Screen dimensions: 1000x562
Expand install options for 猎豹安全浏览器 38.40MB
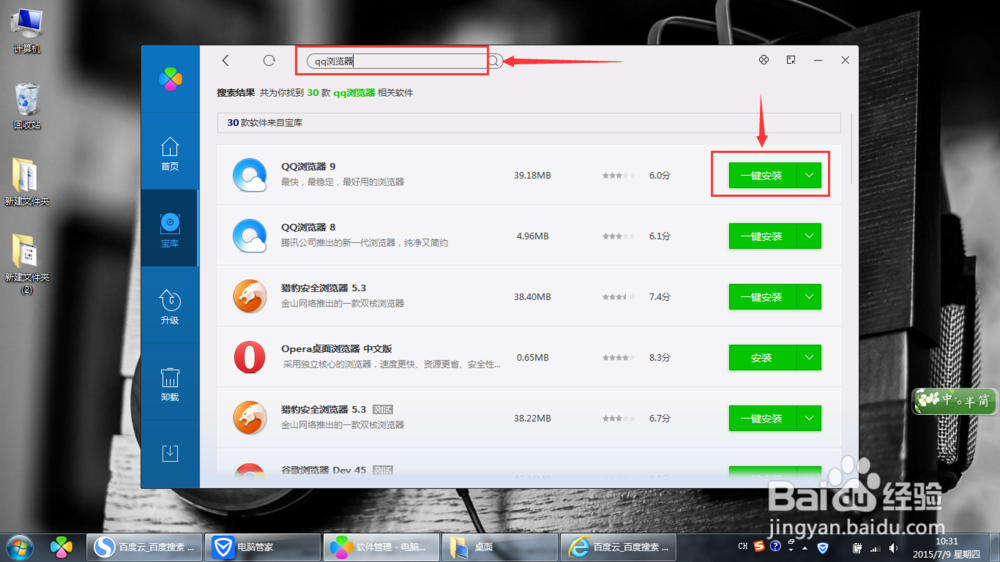click(809, 297)
